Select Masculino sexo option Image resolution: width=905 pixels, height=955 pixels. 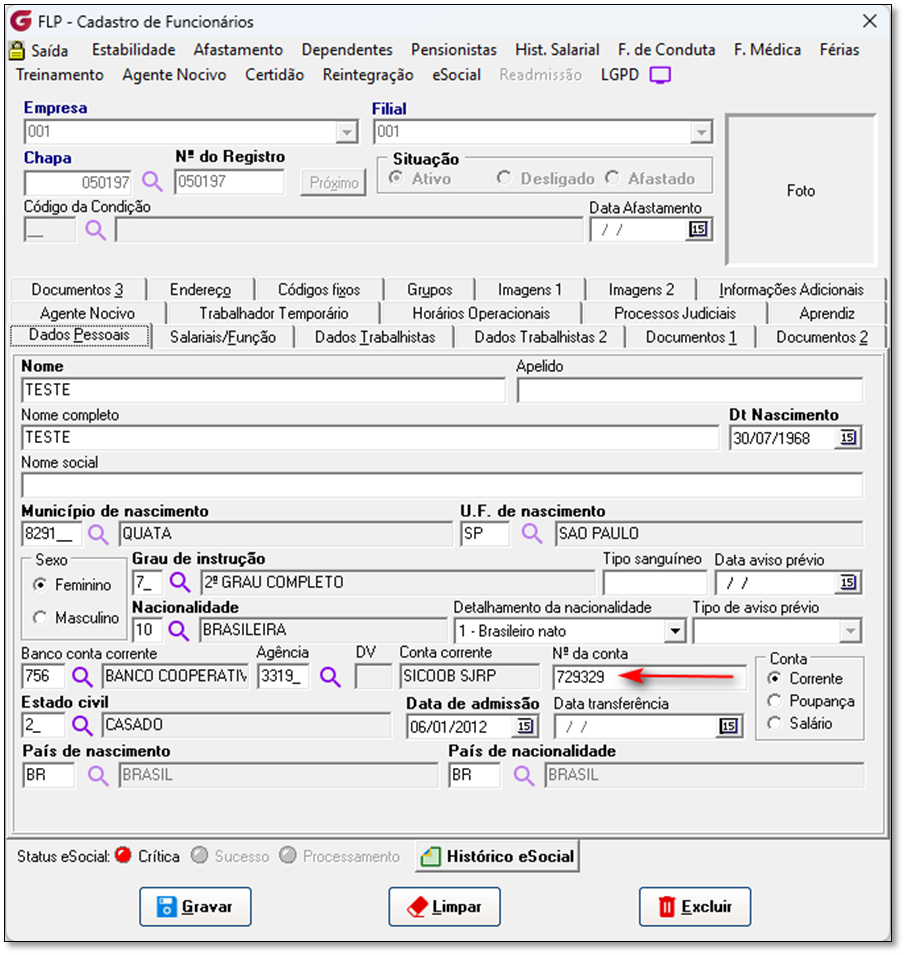[40, 618]
